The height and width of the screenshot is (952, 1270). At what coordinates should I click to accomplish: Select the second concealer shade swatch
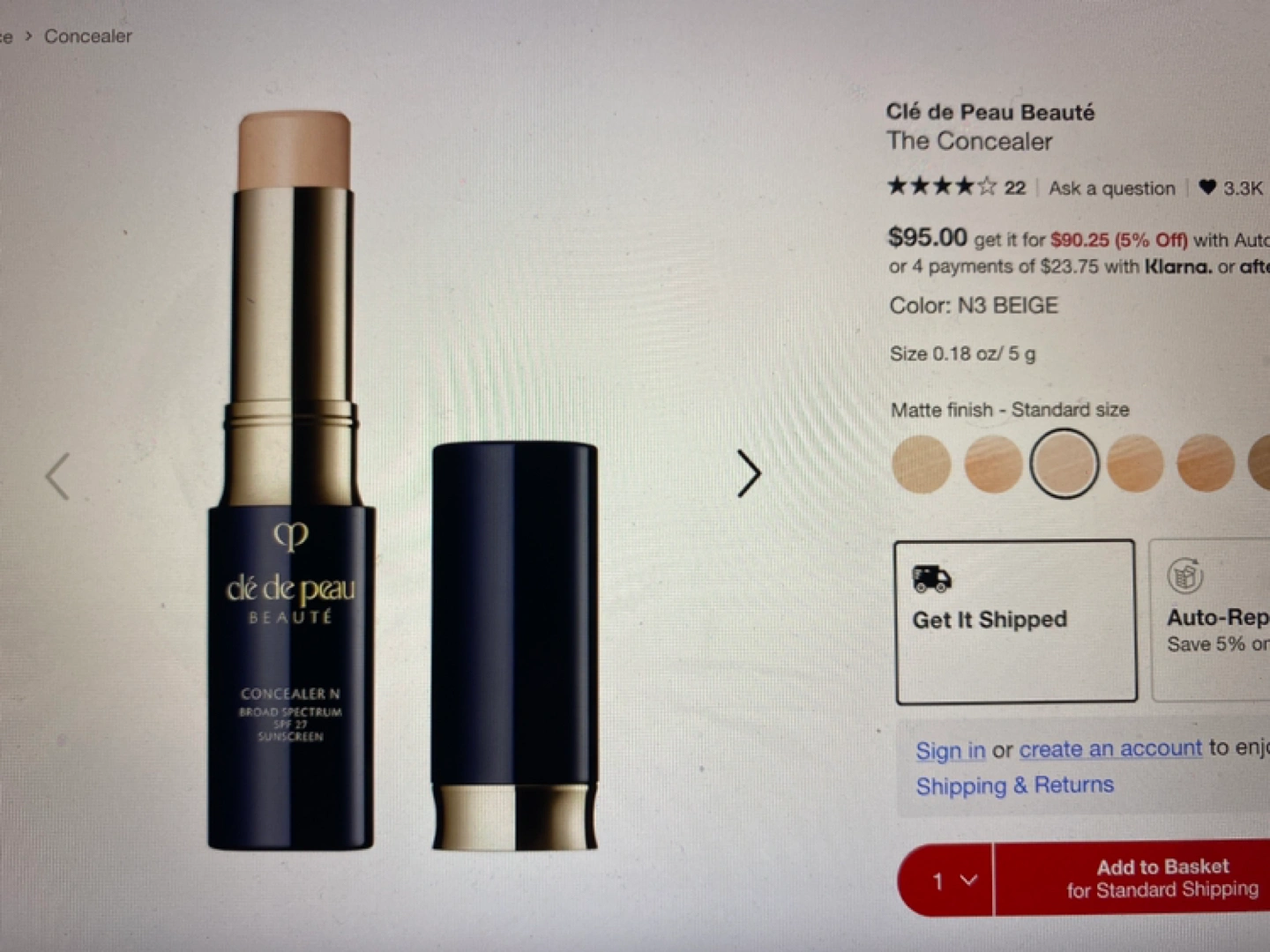tap(993, 464)
